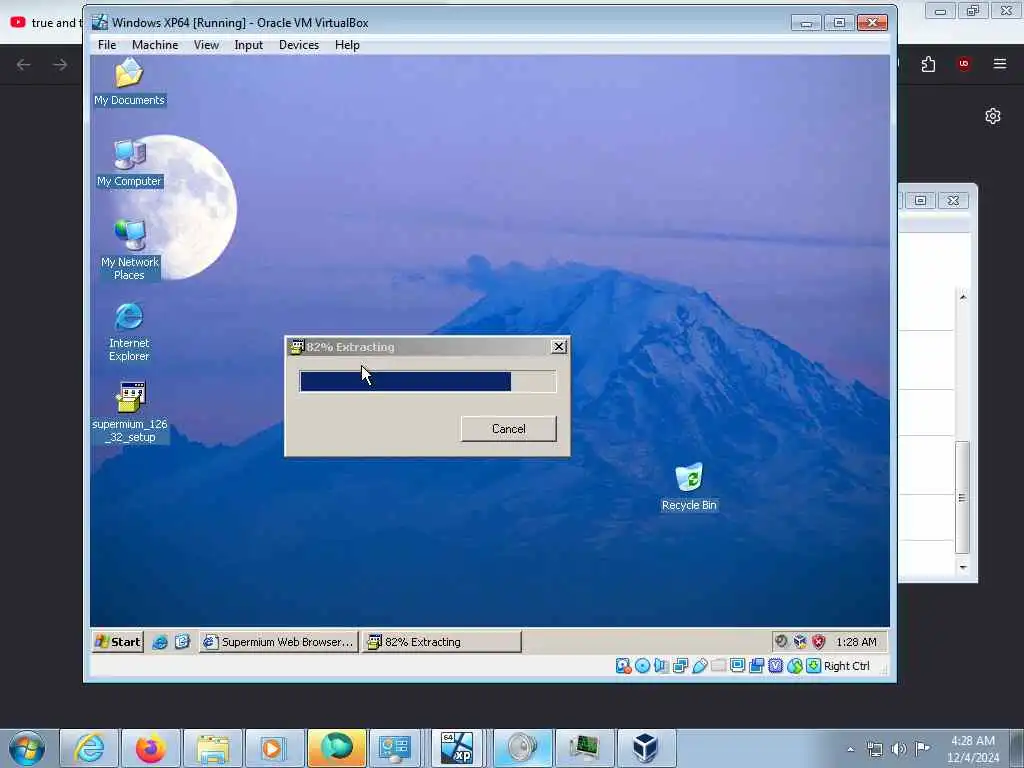This screenshot has height=768, width=1024.
Task: Show hidden icons in host tray
Action: click(x=850, y=749)
